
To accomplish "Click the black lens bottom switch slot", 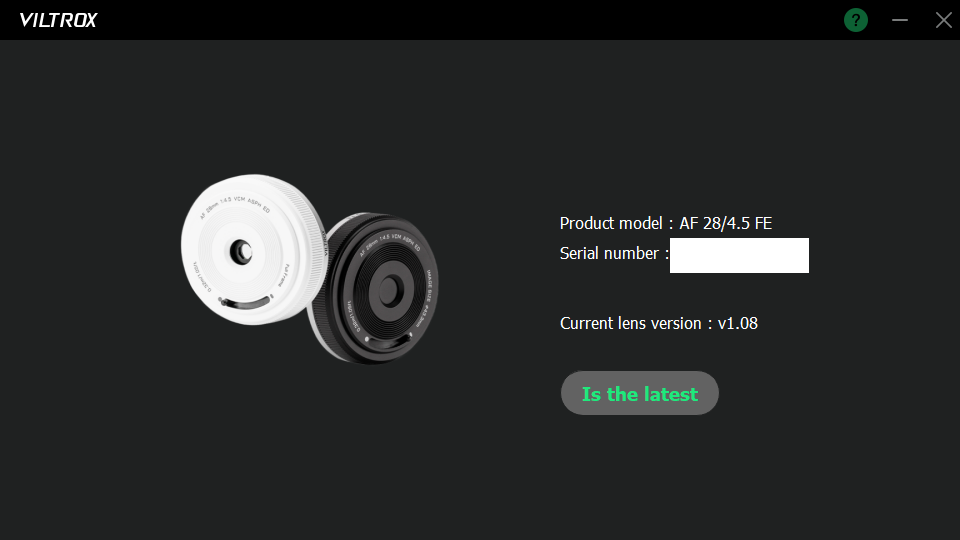I will point(387,342).
